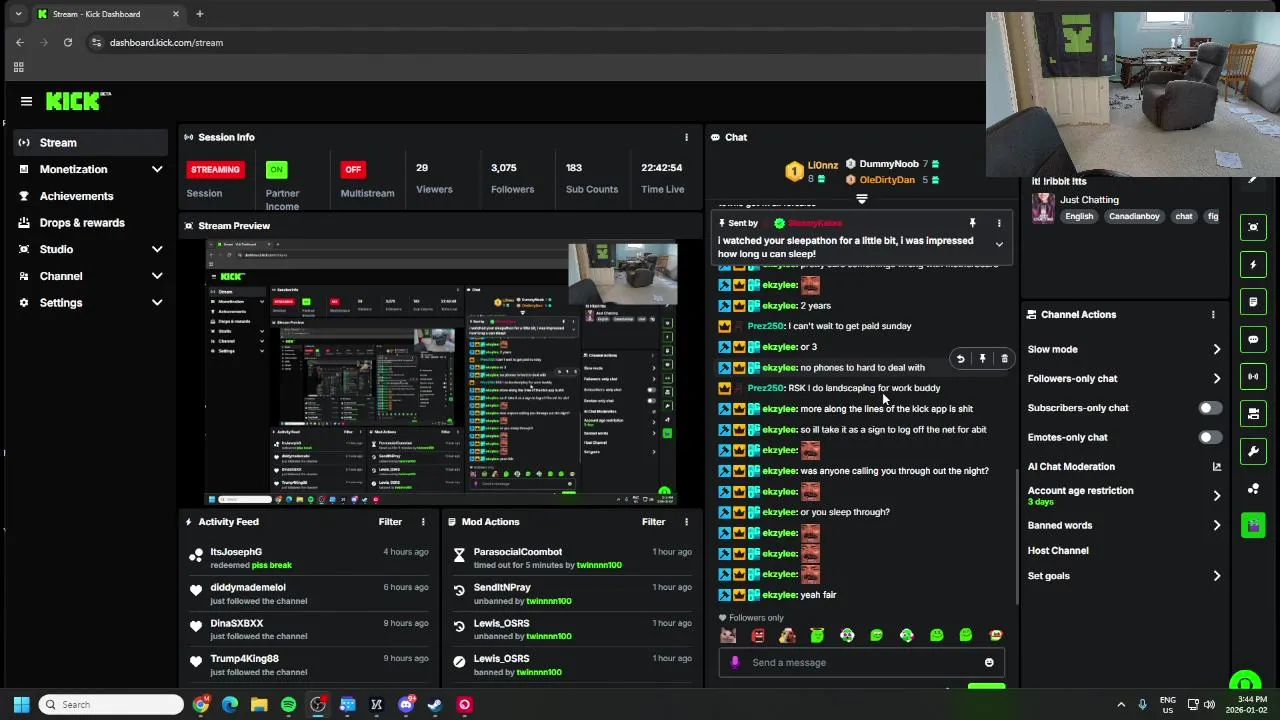Open a new browser tab
The image size is (1280, 720).
point(199,14)
